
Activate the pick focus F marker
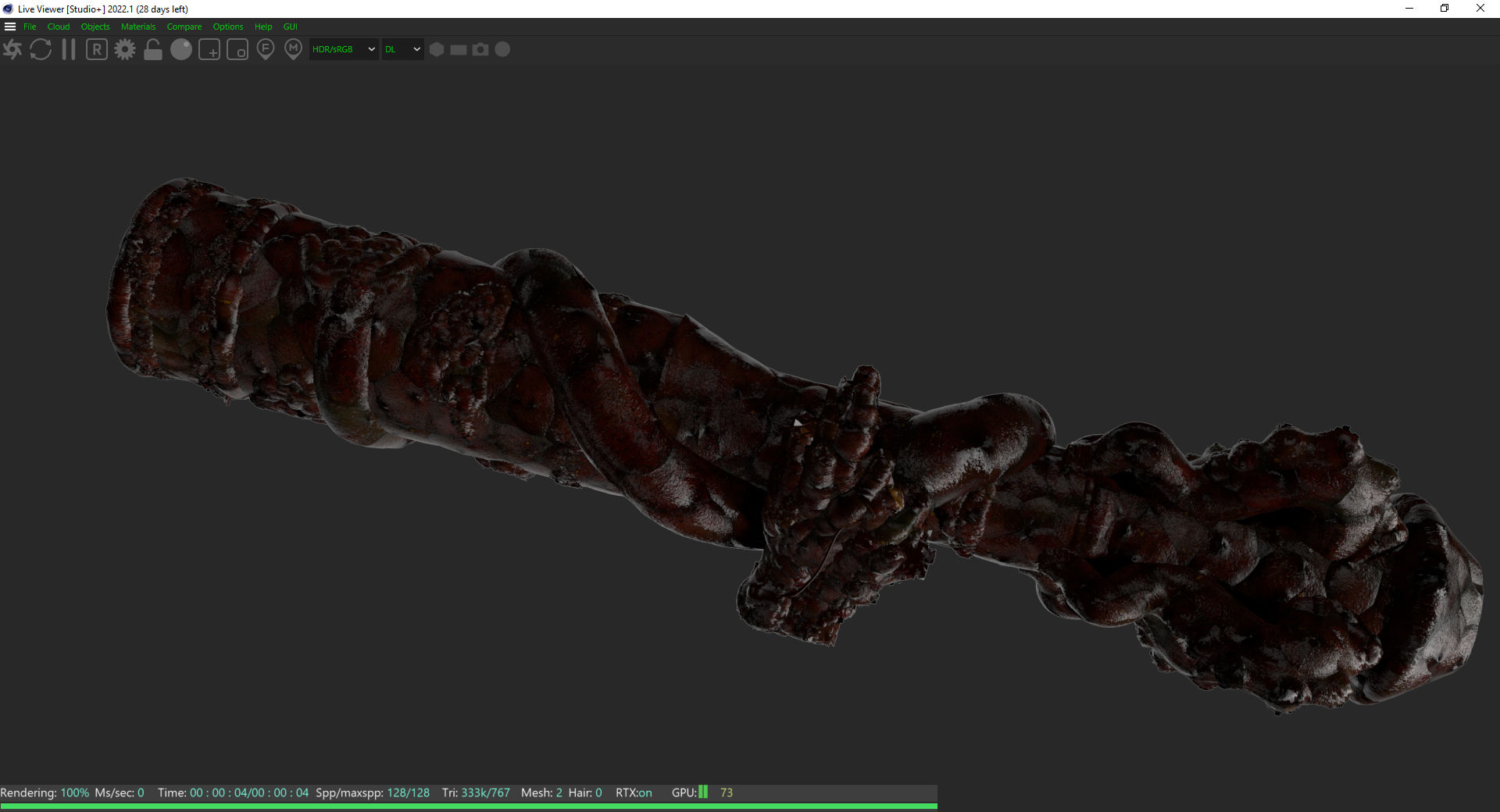pos(266,50)
